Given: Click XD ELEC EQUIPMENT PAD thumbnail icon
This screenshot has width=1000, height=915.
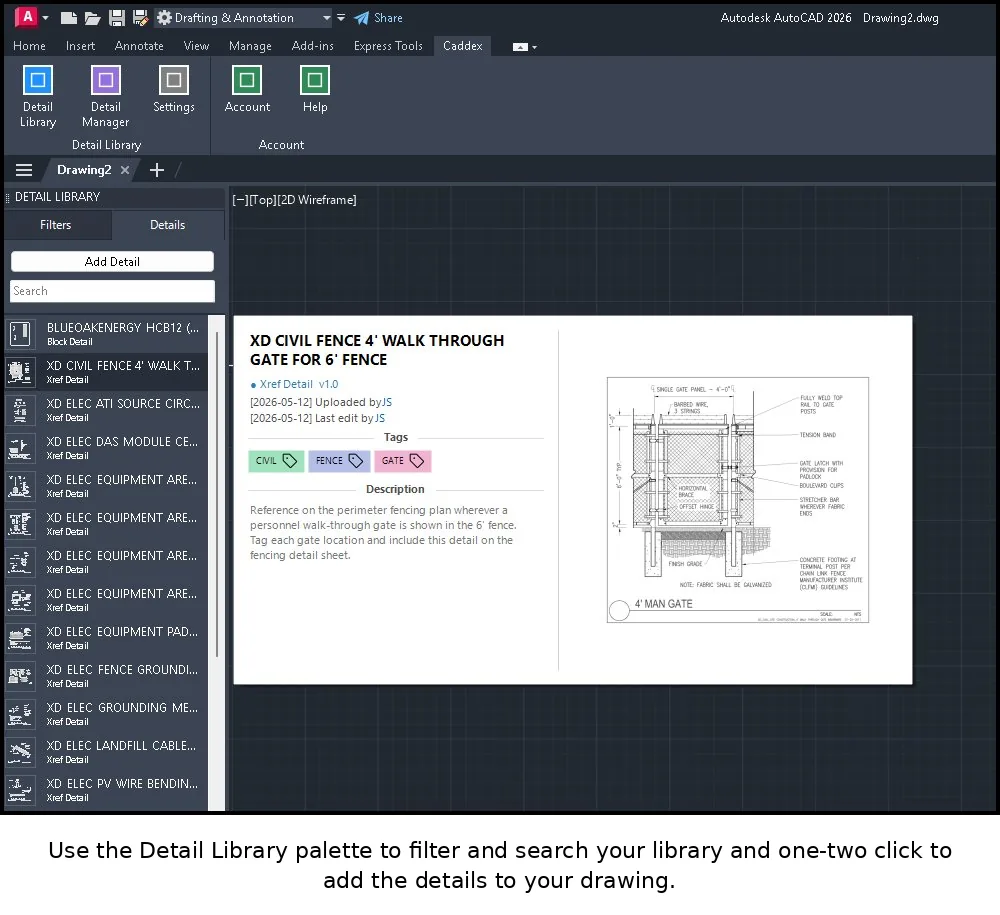Looking at the screenshot, I should pyautogui.click(x=20, y=638).
